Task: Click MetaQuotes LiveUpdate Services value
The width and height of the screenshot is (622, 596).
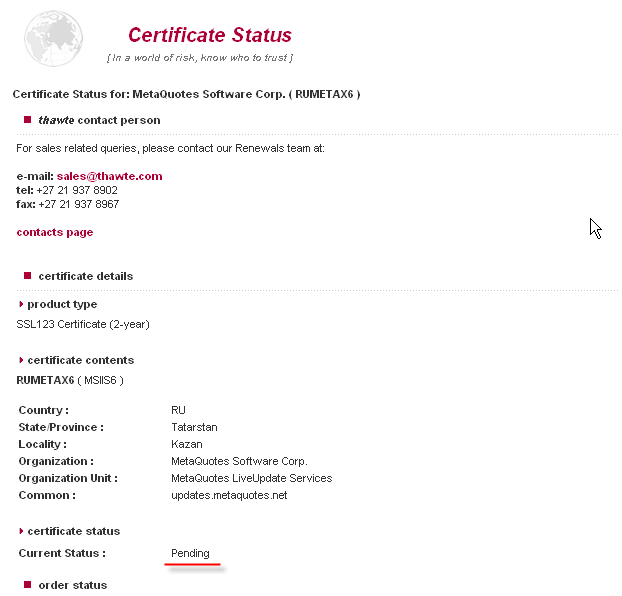Action: point(251,479)
